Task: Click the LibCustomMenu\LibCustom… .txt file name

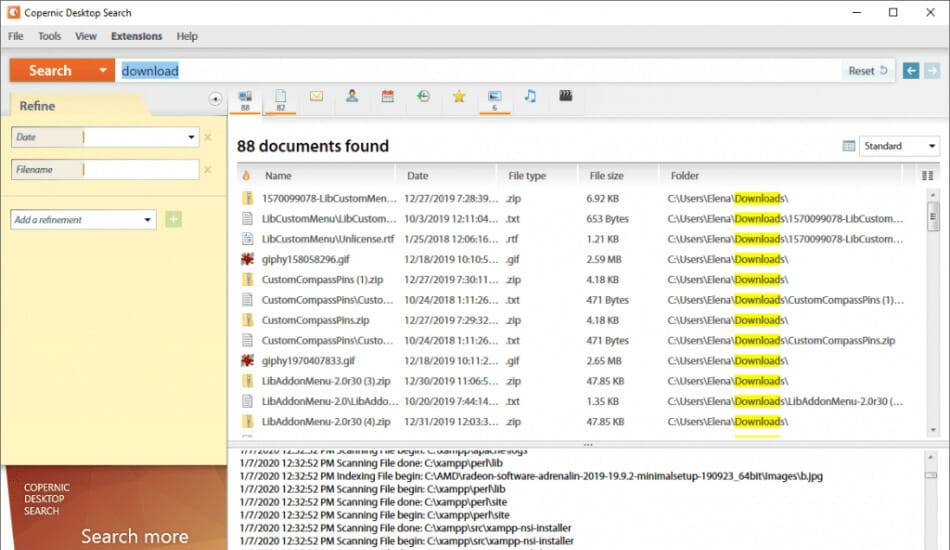Action: 328,219
